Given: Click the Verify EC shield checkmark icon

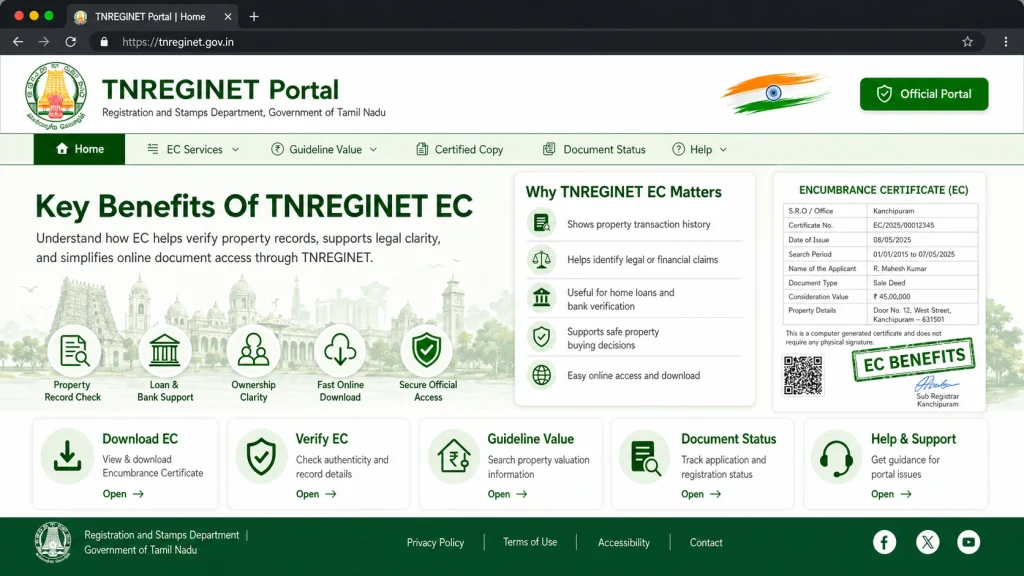Looking at the screenshot, I should [261, 456].
